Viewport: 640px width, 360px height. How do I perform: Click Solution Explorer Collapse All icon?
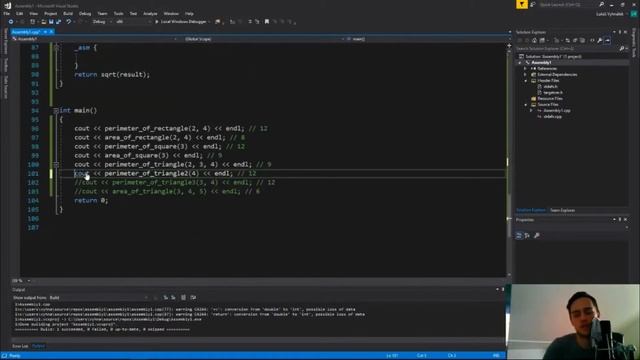575,40
